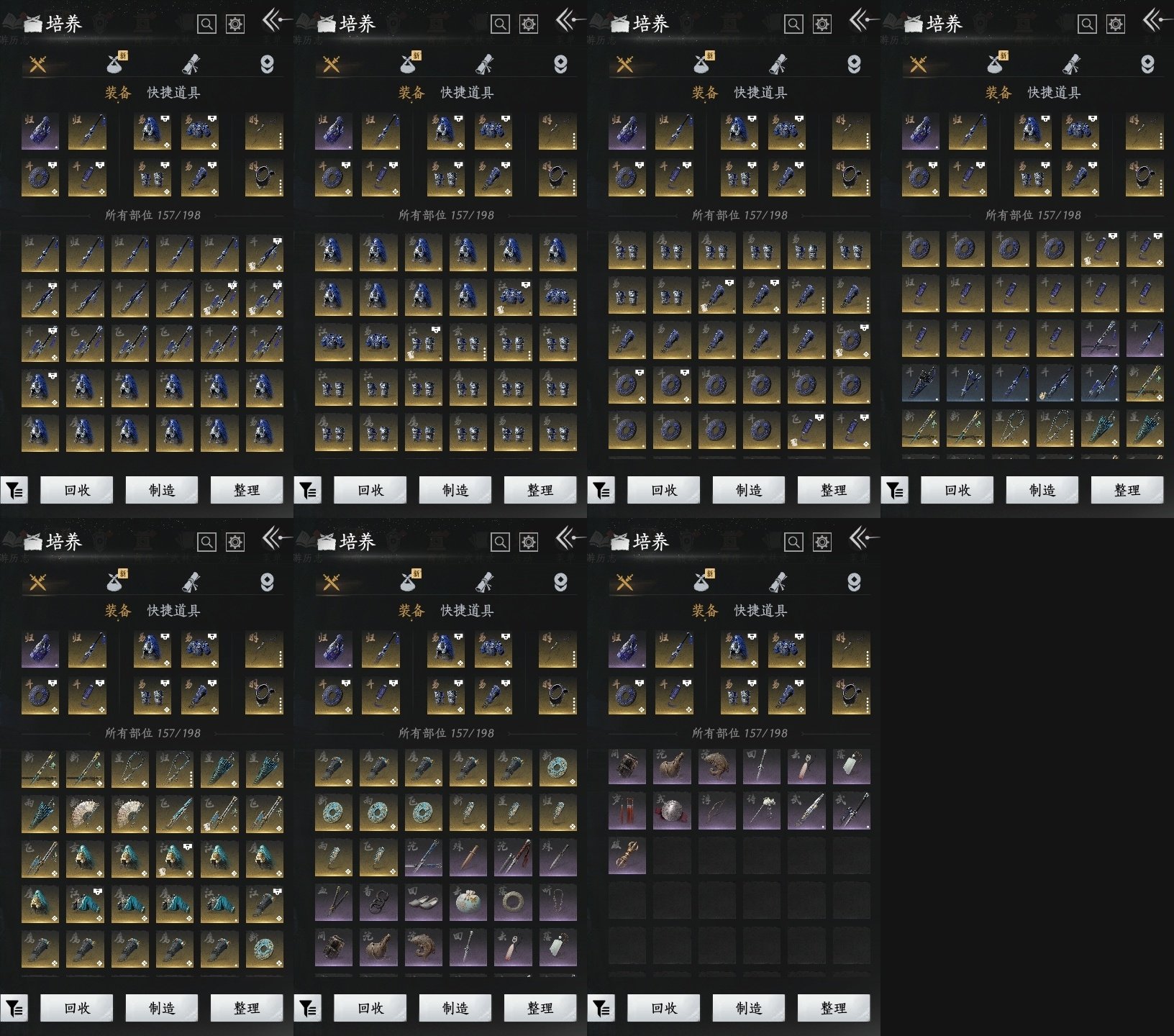Image resolution: width=1174 pixels, height=1036 pixels.
Task: Click back arrow in the panel with empty slots
Action: (x=862, y=538)
